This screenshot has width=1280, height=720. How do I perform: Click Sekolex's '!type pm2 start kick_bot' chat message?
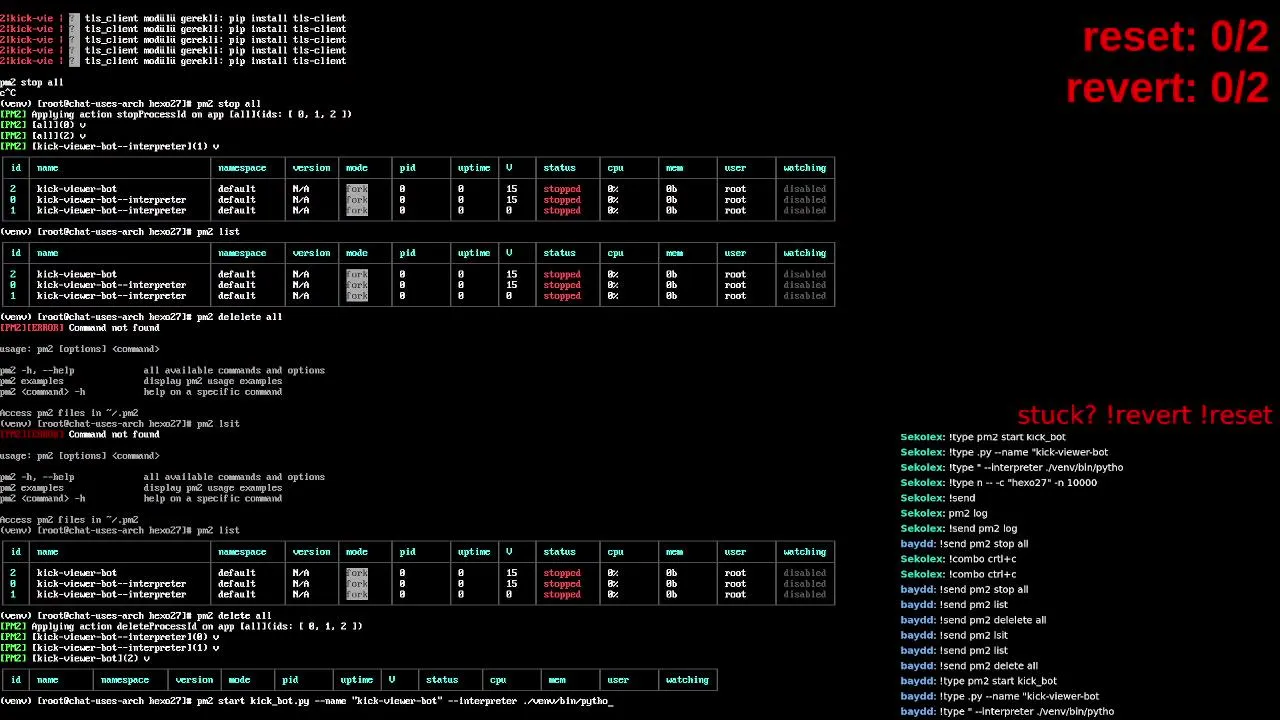(983, 437)
